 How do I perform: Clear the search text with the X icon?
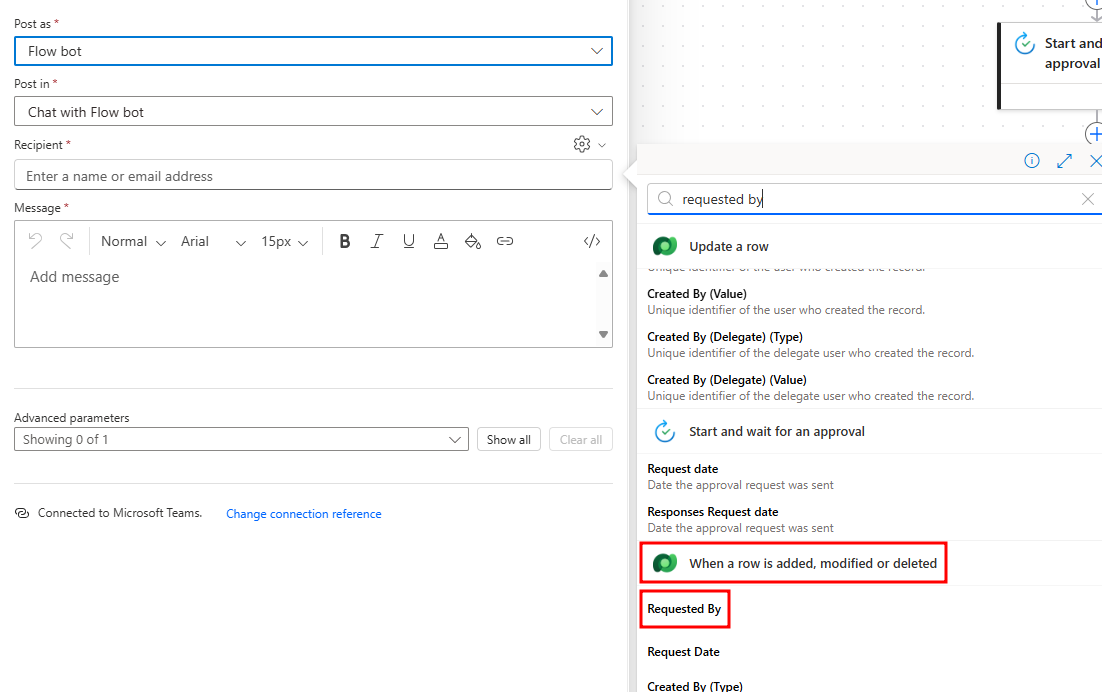pyautogui.click(x=1087, y=200)
